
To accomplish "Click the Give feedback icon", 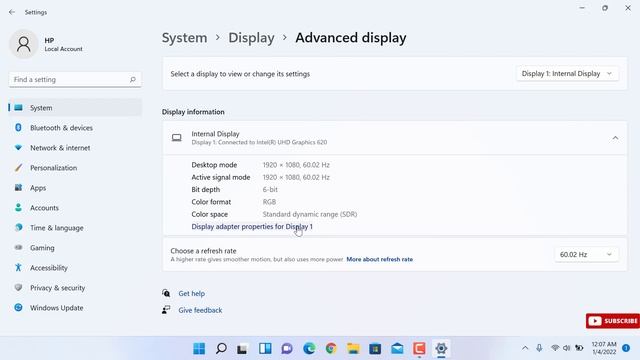I will click(166, 310).
